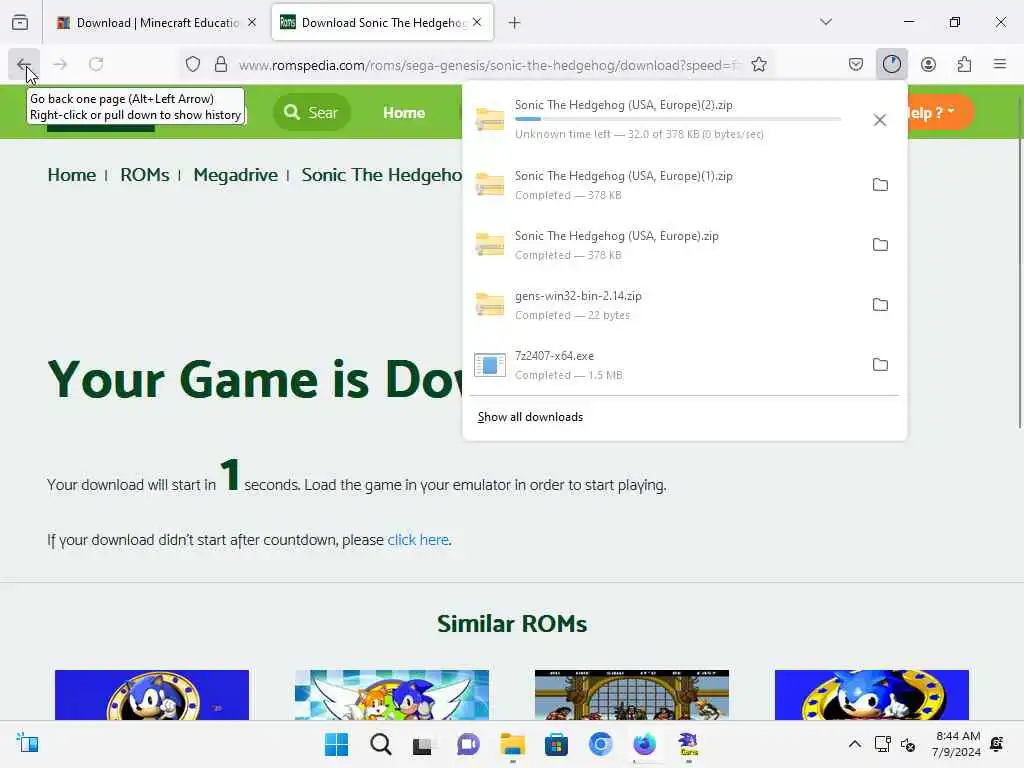1024x768 pixels.
Task: Open the Save to Pocket icon
Action: [x=856, y=64]
